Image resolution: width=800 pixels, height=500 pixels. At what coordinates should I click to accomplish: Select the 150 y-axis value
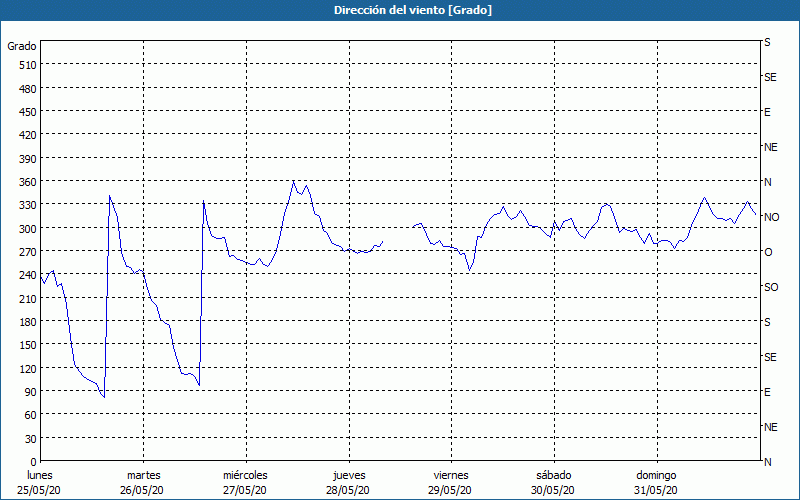tap(28, 345)
